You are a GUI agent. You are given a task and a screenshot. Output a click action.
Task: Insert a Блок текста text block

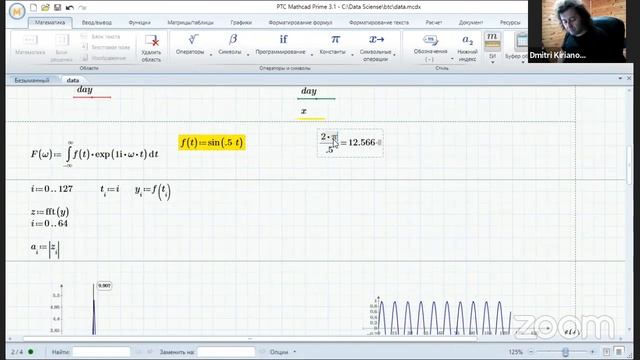[x=100, y=37]
